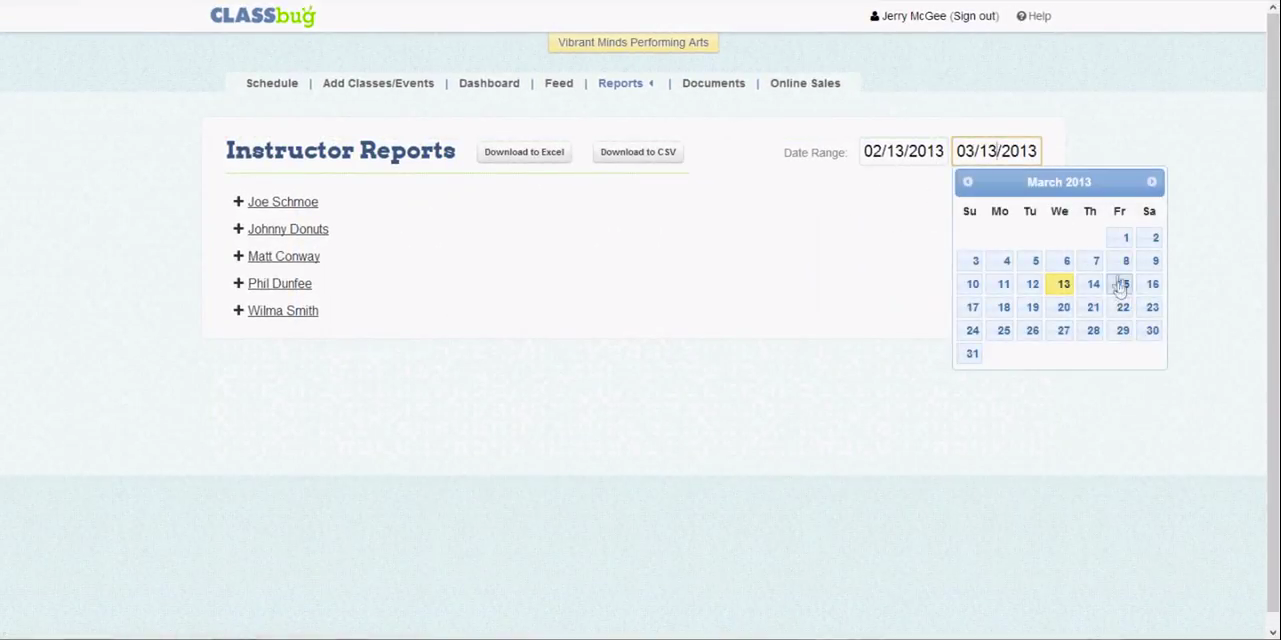Open the Help link
1281x640 pixels.
click(x=1039, y=16)
